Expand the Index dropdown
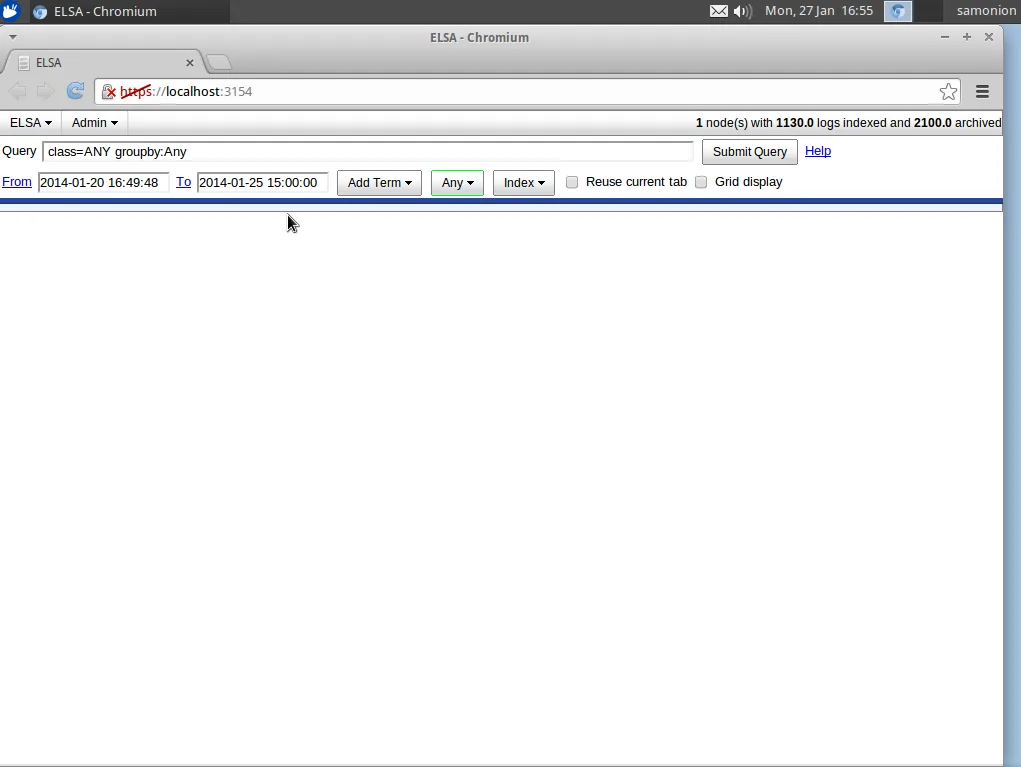 (524, 183)
